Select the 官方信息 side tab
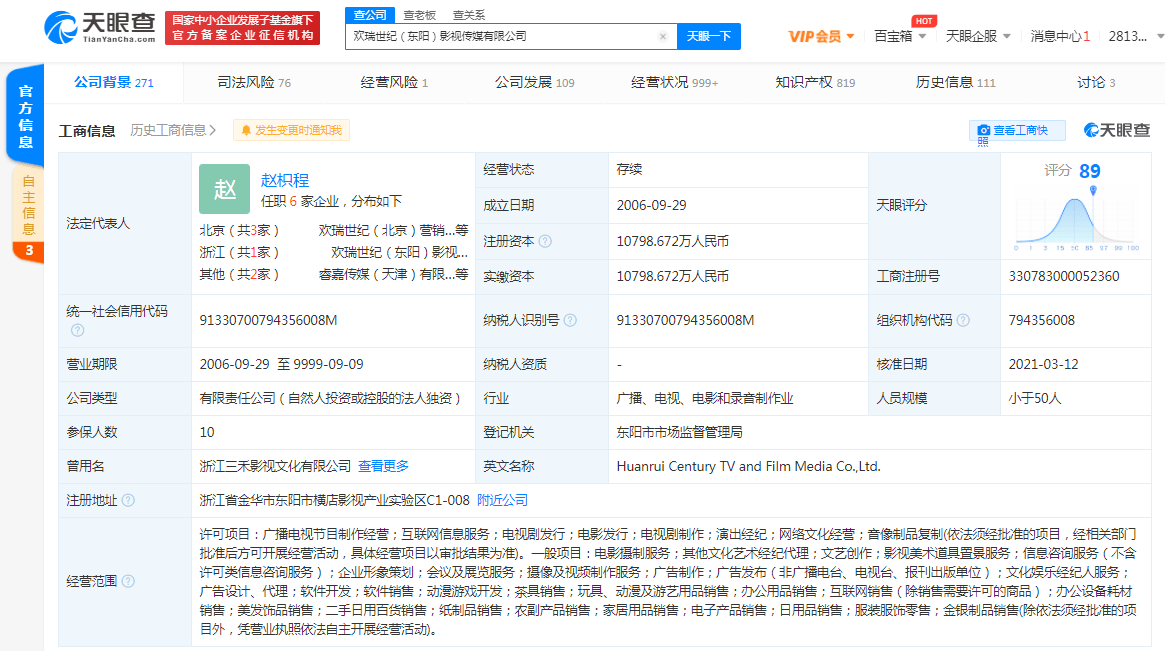The width and height of the screenshot is (1165, 651). tap(25, 116)
